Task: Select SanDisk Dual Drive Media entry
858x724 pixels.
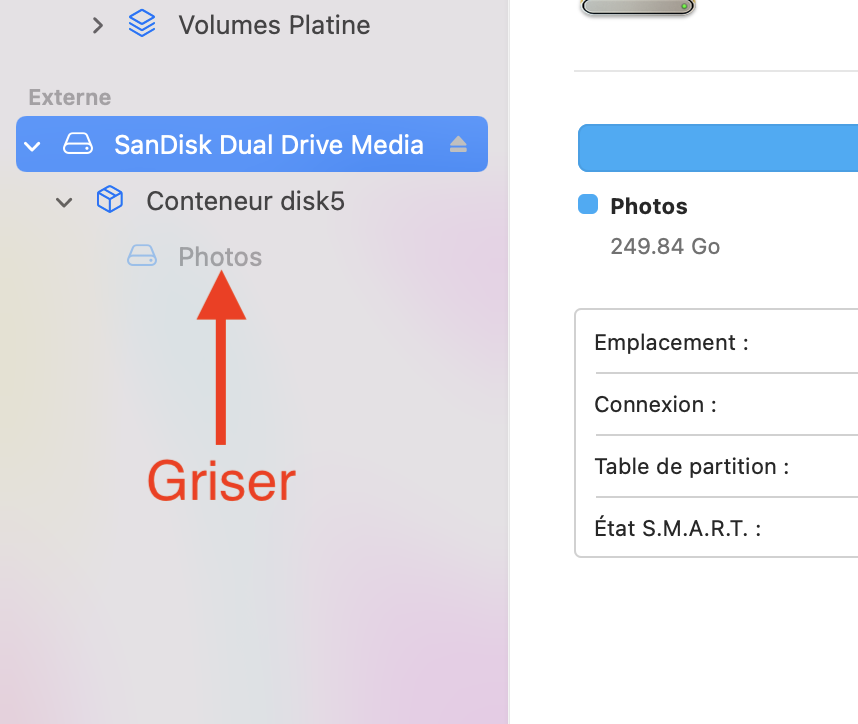Action: pyautogui.click(x=268, y=144)
